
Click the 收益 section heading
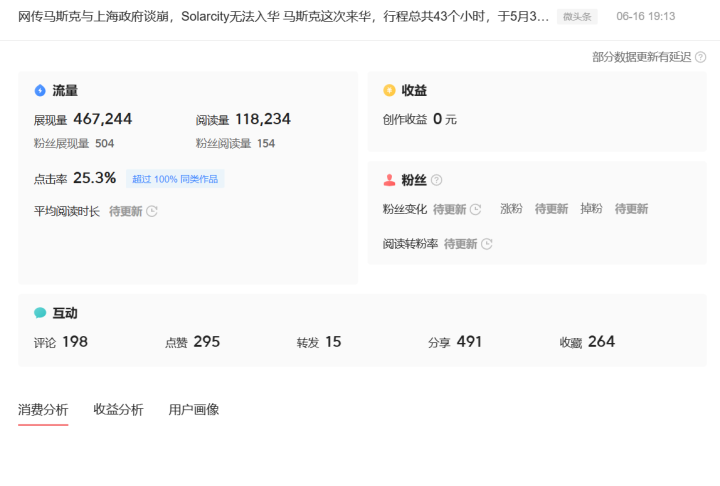(414, 90)
